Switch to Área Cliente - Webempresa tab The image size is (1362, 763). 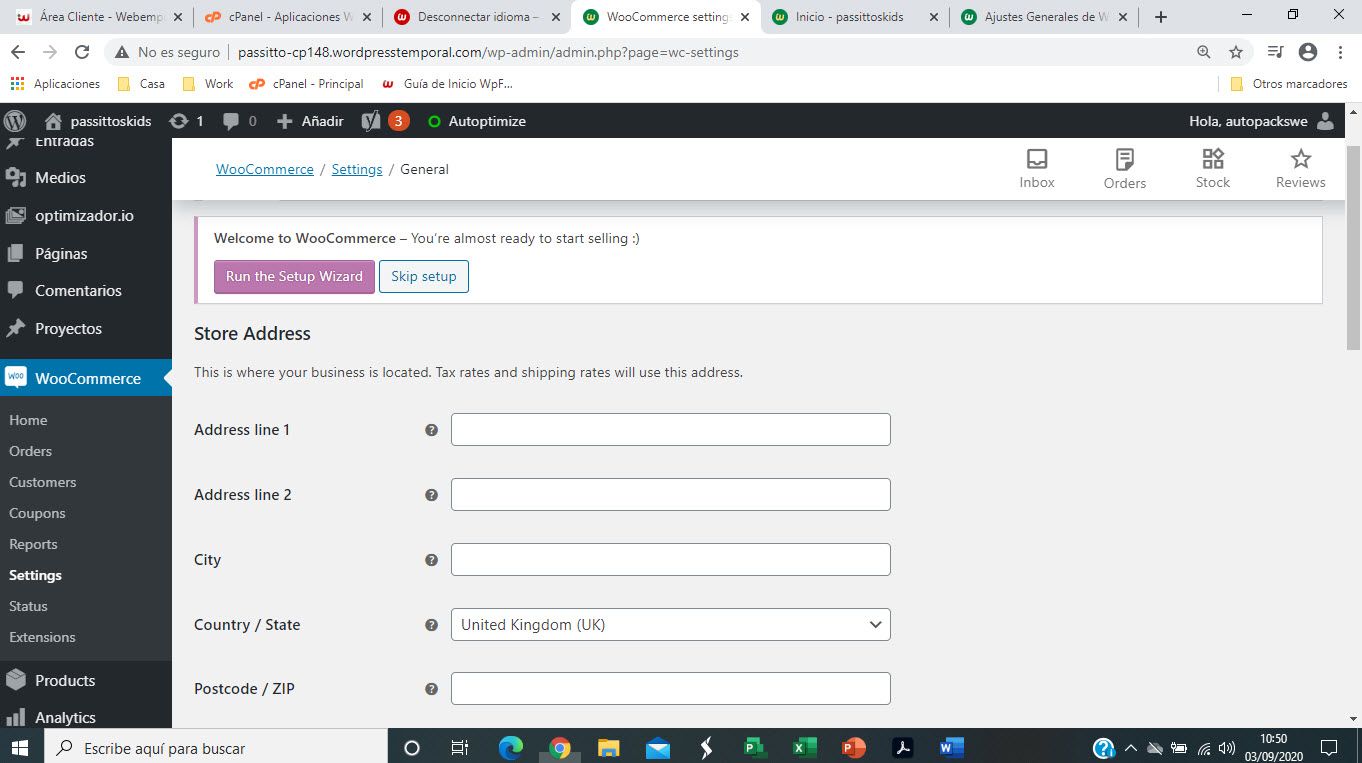[x=98, y=17]
